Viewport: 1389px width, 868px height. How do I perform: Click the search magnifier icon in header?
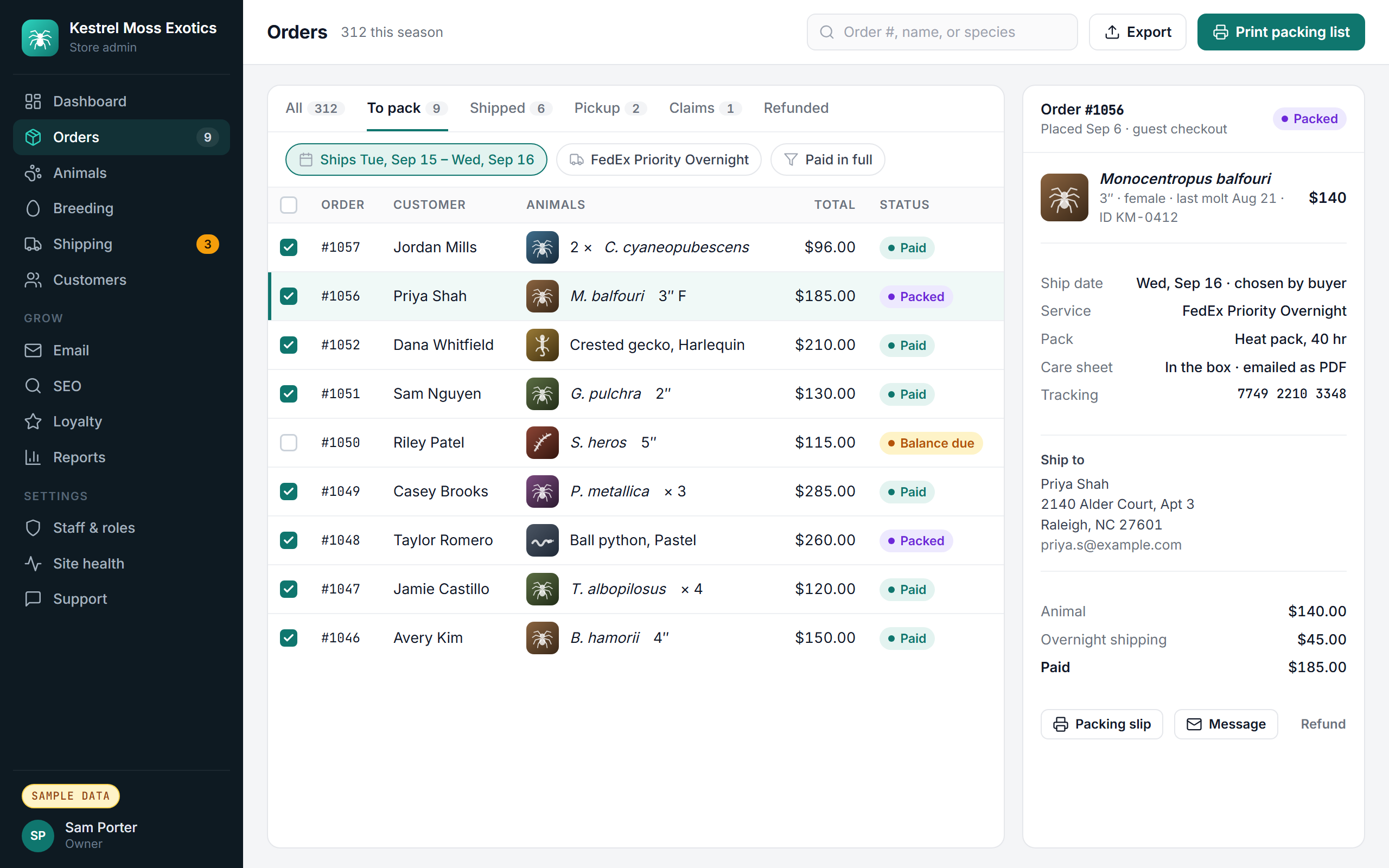(x=826, y=32)
